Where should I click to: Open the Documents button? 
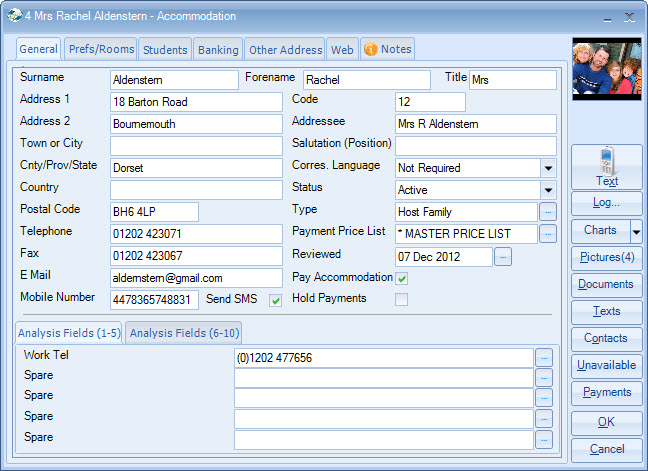click(x=607, y=284)
